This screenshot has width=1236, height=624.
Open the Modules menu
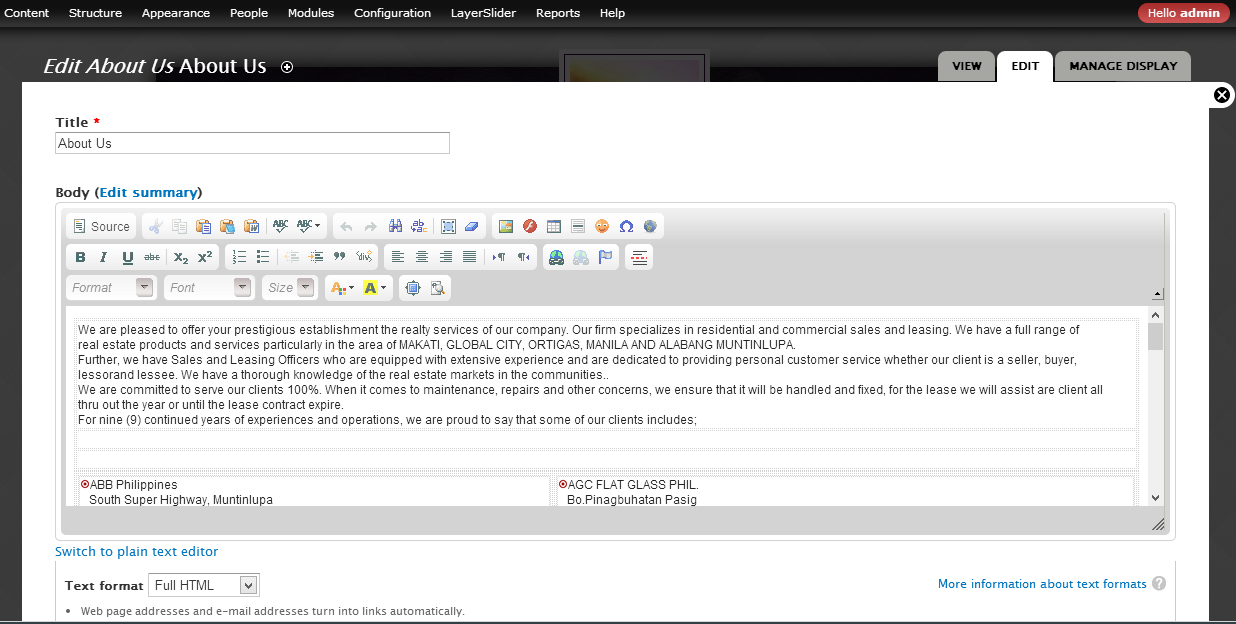tap(311, 13)
